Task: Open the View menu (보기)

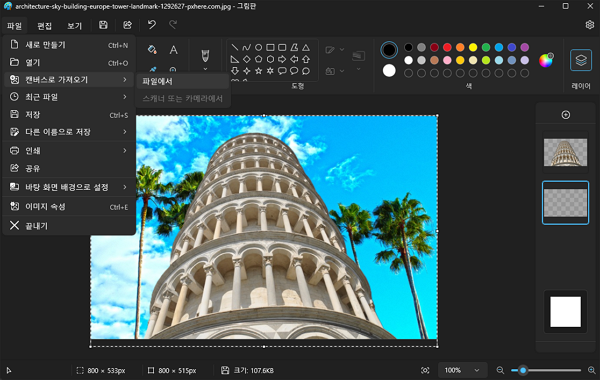Action: (x=75, y=26)
